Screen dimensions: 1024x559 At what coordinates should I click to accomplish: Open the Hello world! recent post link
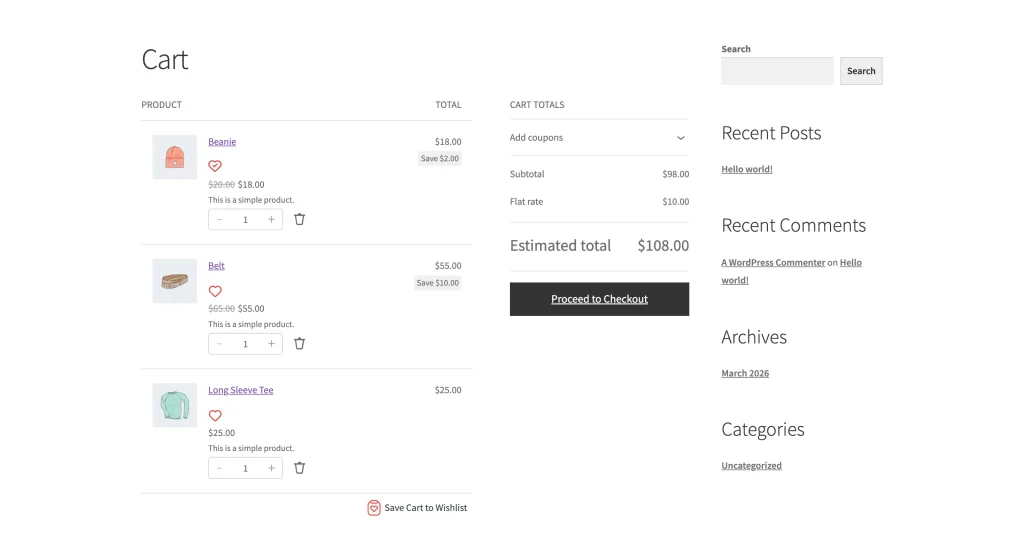746,169
